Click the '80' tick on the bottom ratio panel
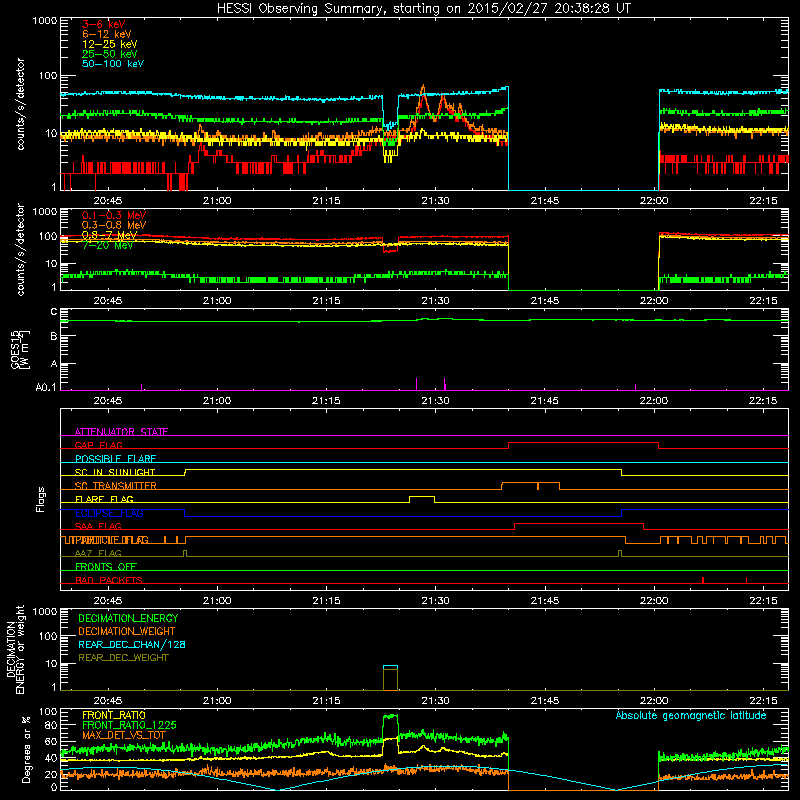 51,725
